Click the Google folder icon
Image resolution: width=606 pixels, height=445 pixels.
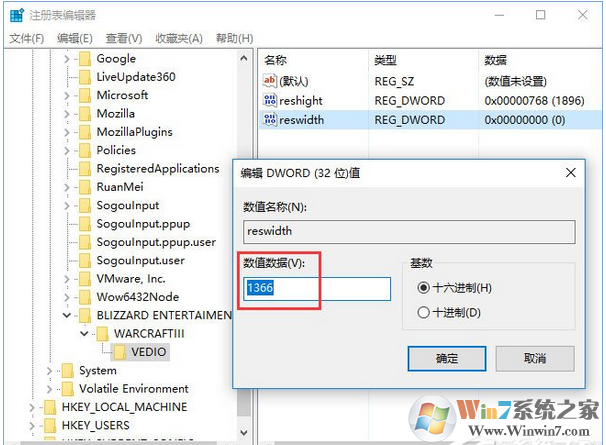pos(85,59)
